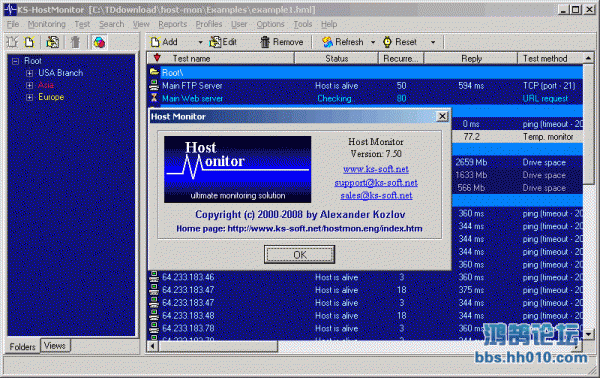
Task: Open the Tools menu
Action: coord(303,24)
